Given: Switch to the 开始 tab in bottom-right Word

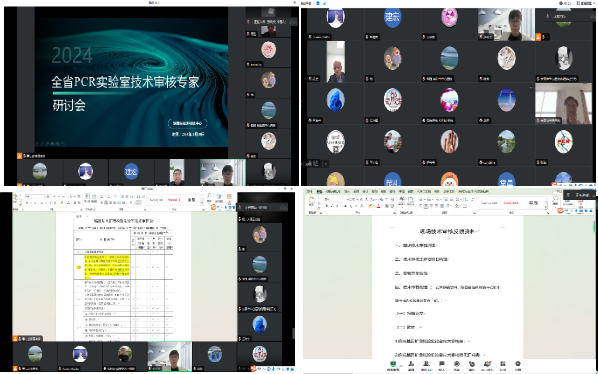Looking at the screenshot, I should pos(319,191).
